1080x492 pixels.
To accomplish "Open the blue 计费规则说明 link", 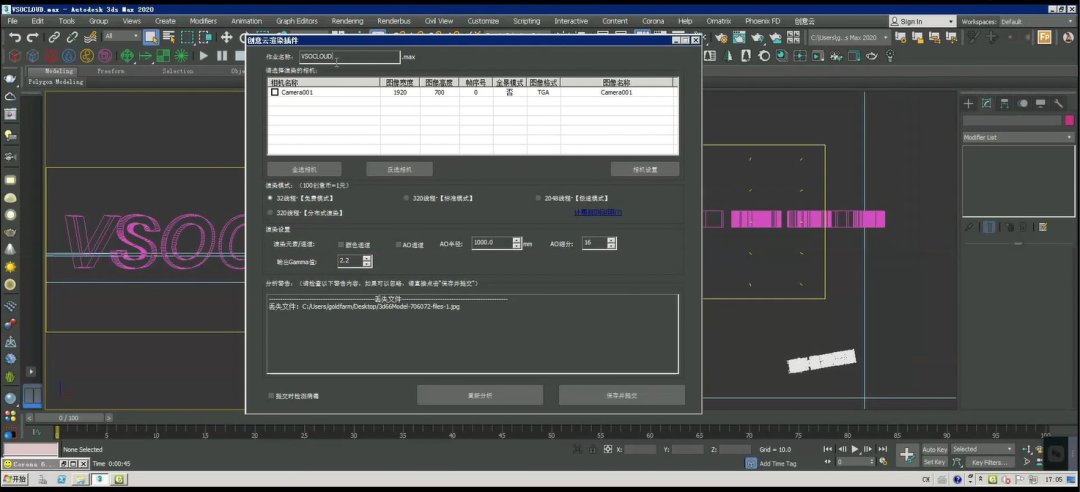I will click(598, 212).
